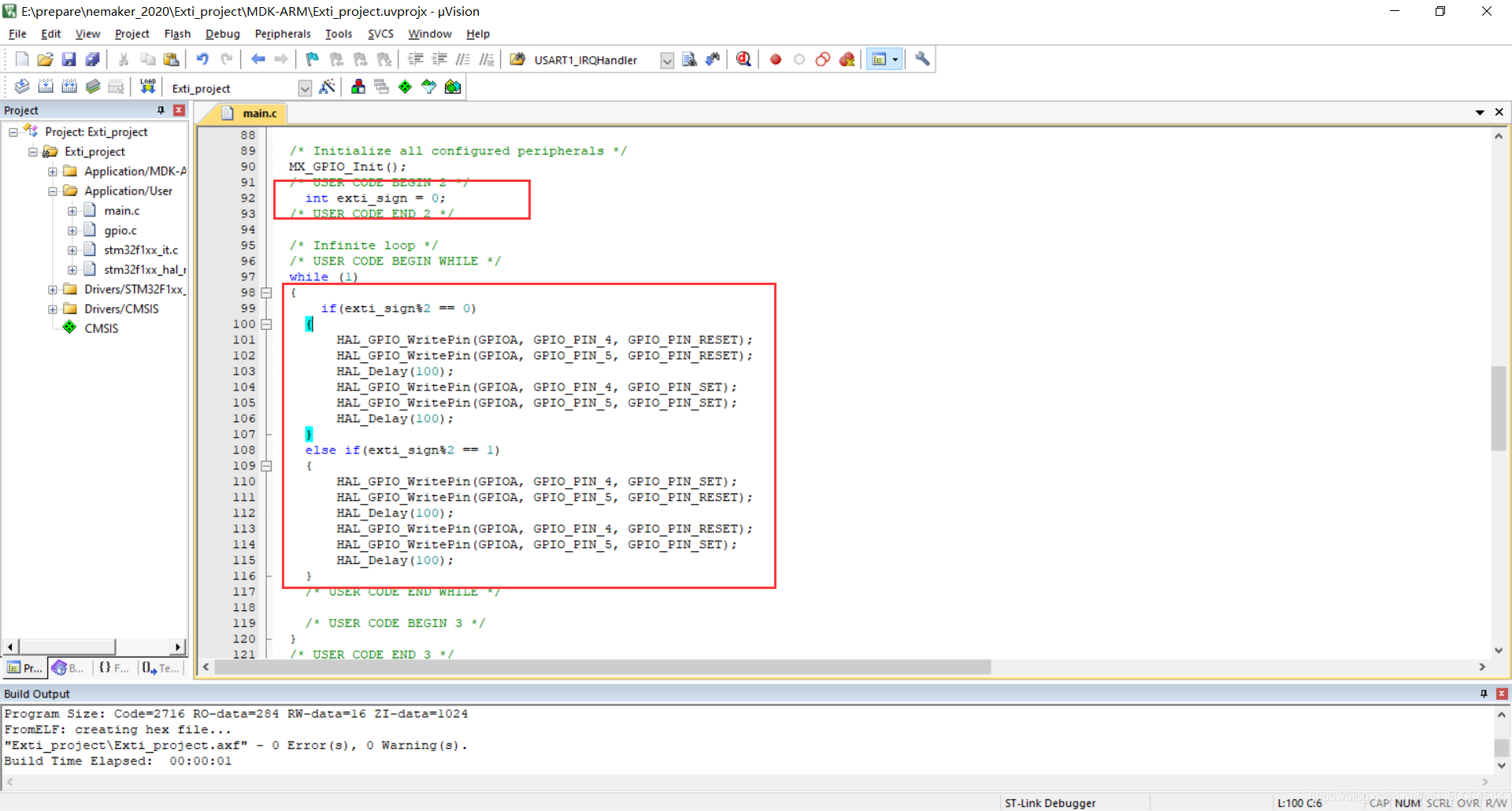Open Configuration using the wrench icon
This screenshot has width=1512, height=811.
click(922, 59)
